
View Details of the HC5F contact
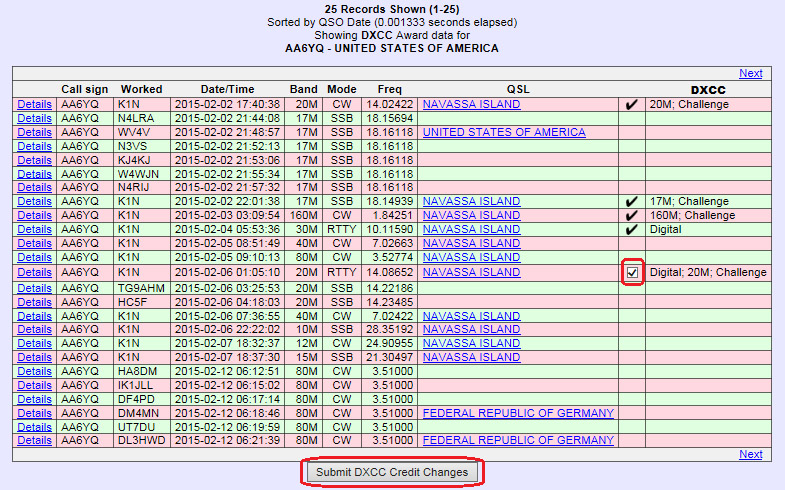click(34, 300)
